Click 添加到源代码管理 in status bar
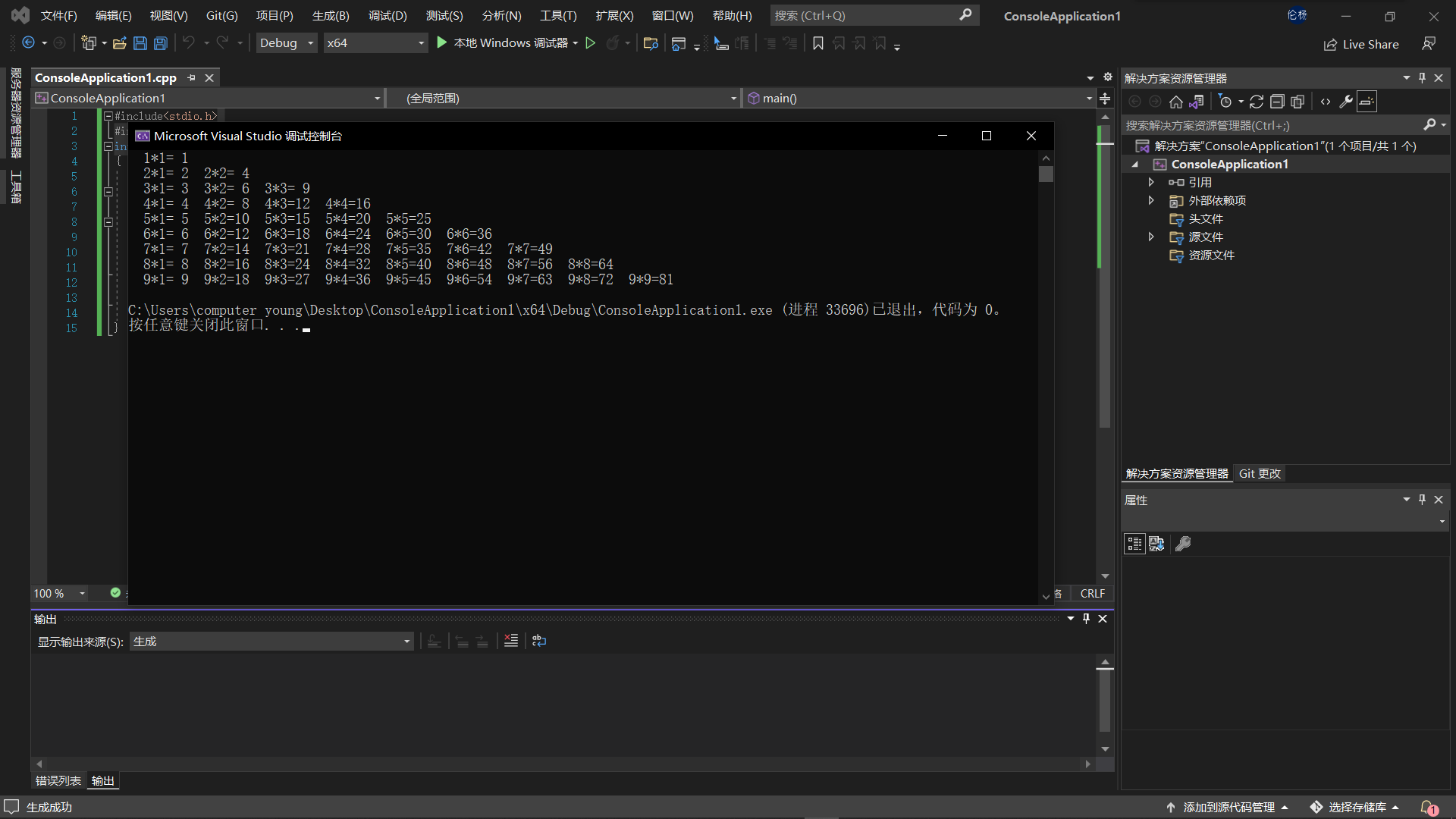This screenshot has height=819, width=1456. pos(1228,807)
